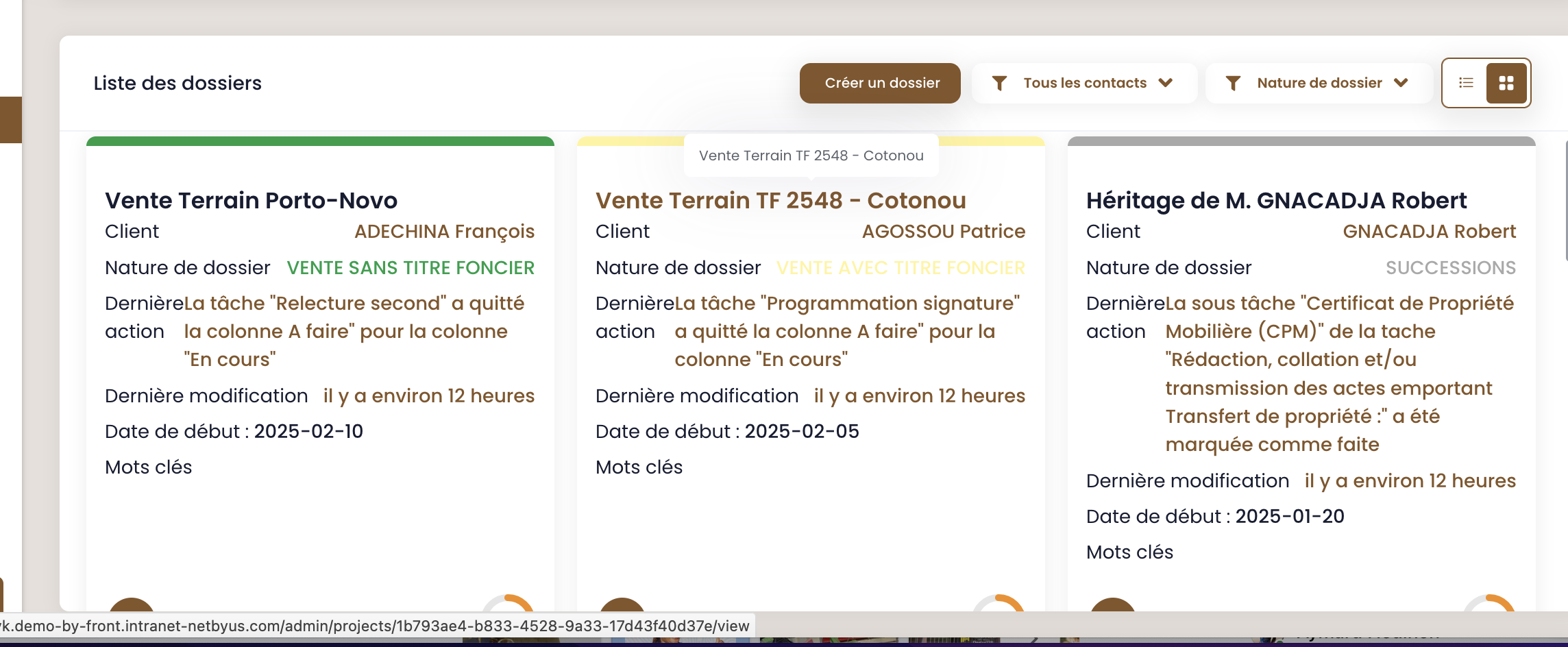Click the VENTE SANS TITRE FONCIER label
The width and height of the screenshot is (1568, 647).
411,268
